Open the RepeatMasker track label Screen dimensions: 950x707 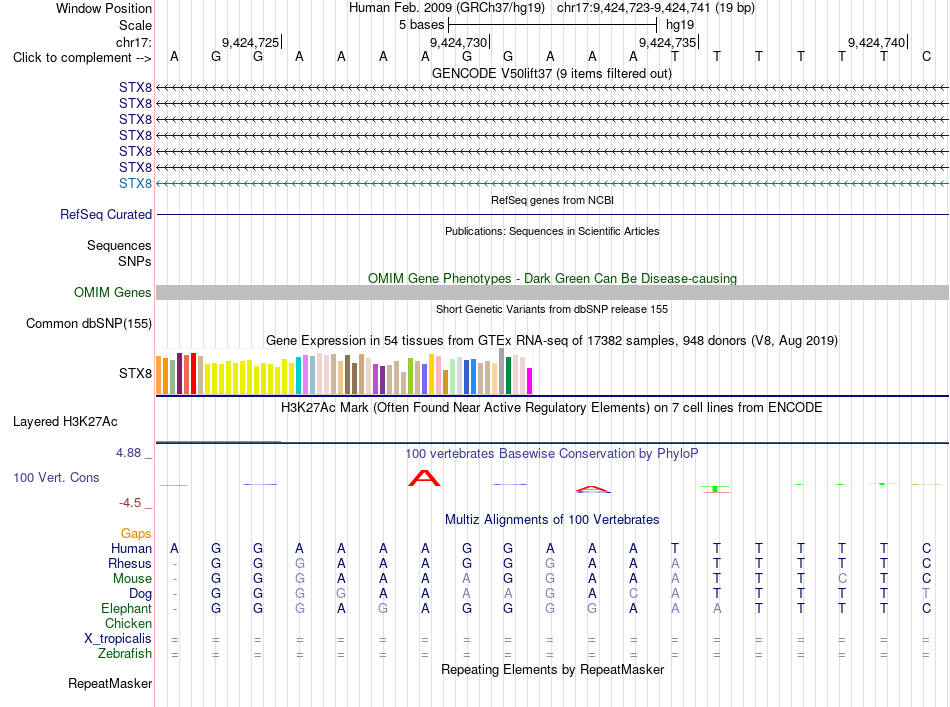point(110,683)
